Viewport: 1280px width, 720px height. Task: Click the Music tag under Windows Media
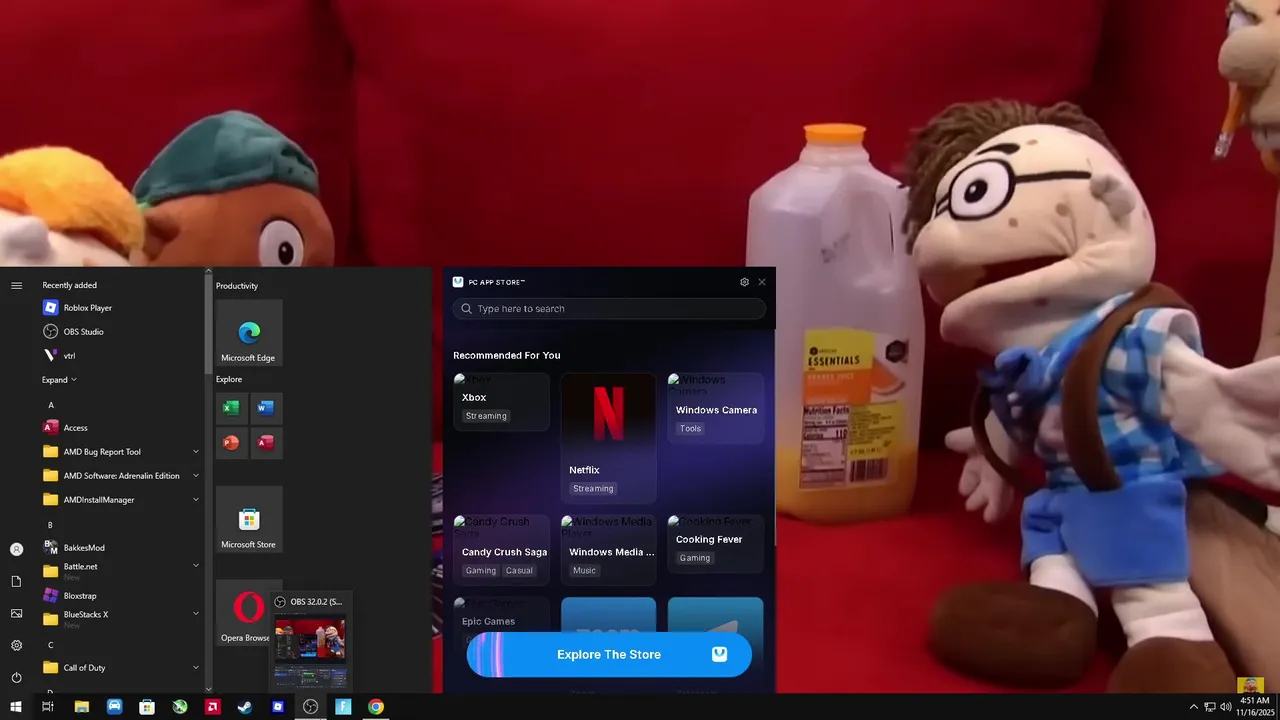[584, 571]
